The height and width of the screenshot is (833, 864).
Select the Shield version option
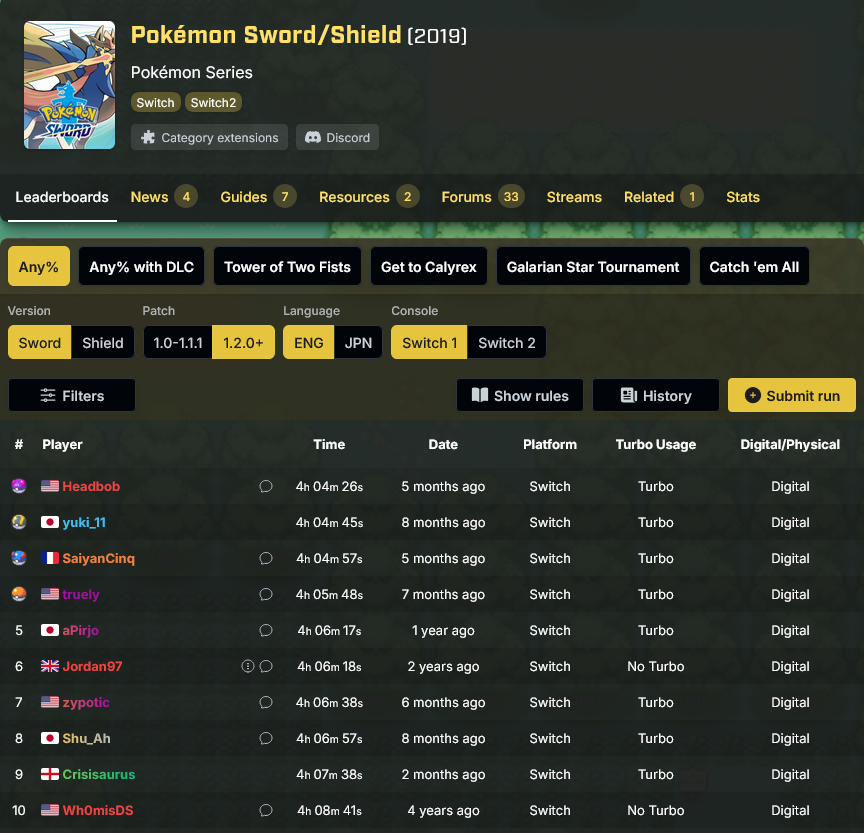tap(102, 342)
